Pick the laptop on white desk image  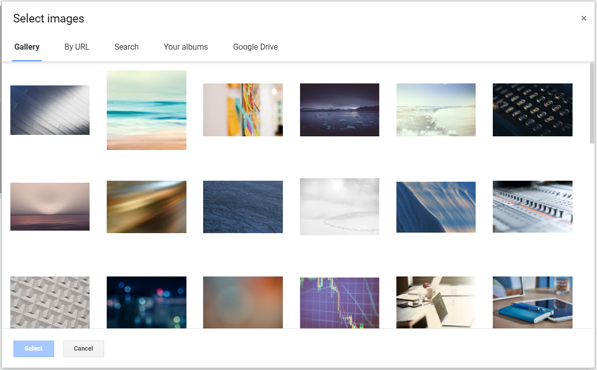[x=436, y=302]
